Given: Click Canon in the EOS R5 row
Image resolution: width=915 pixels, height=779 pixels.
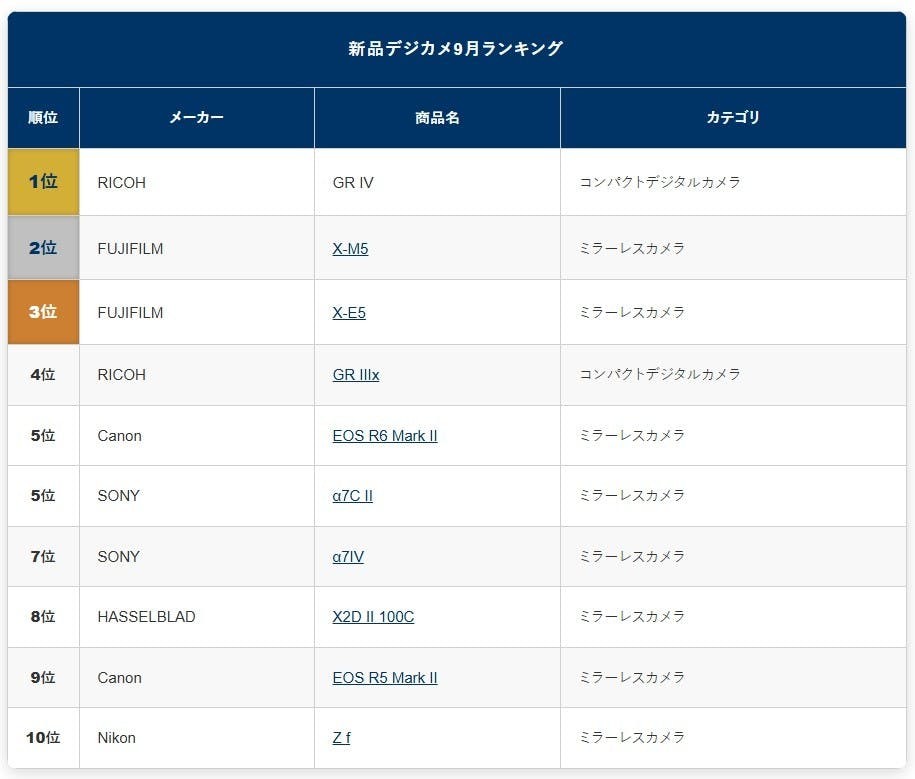Looking at the screenshot, I should tap(120, 678).
